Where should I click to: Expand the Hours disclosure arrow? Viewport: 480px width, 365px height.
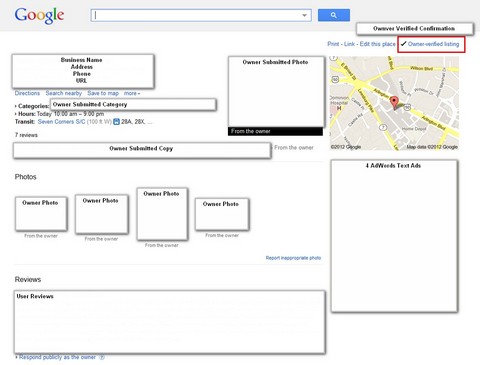[16, 114]
